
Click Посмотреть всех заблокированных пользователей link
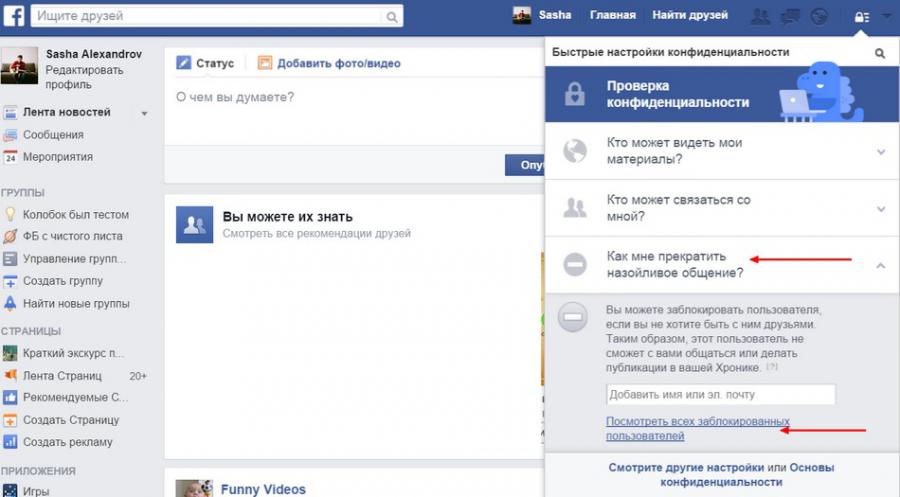pyautogui.click(x=697, y=429)
